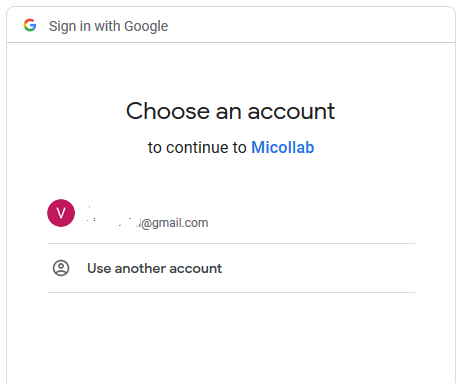Screen dimensions: 459x383
Task: Click the '@' symbol in the email address
Action: [147, 223]
